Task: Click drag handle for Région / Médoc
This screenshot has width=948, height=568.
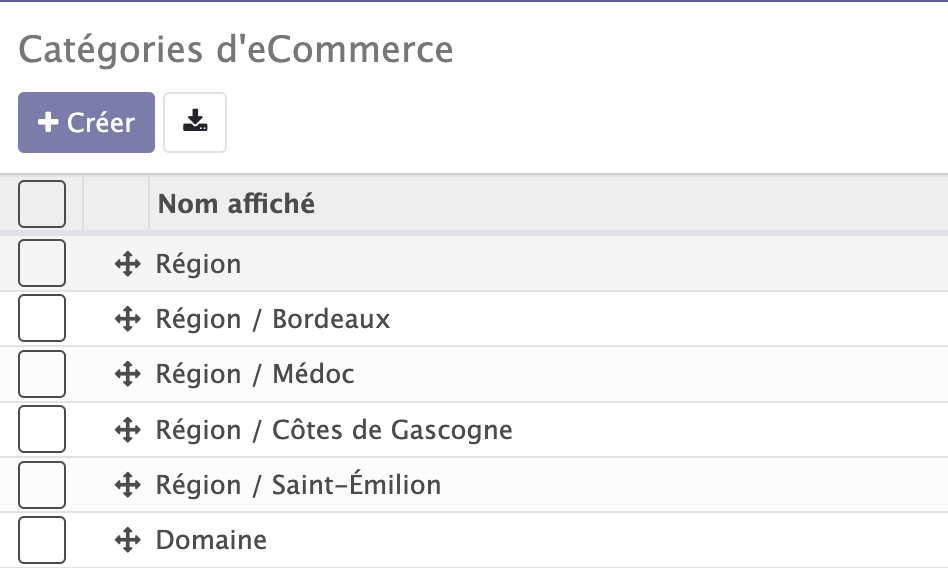Action: click(x=127, y=374)
